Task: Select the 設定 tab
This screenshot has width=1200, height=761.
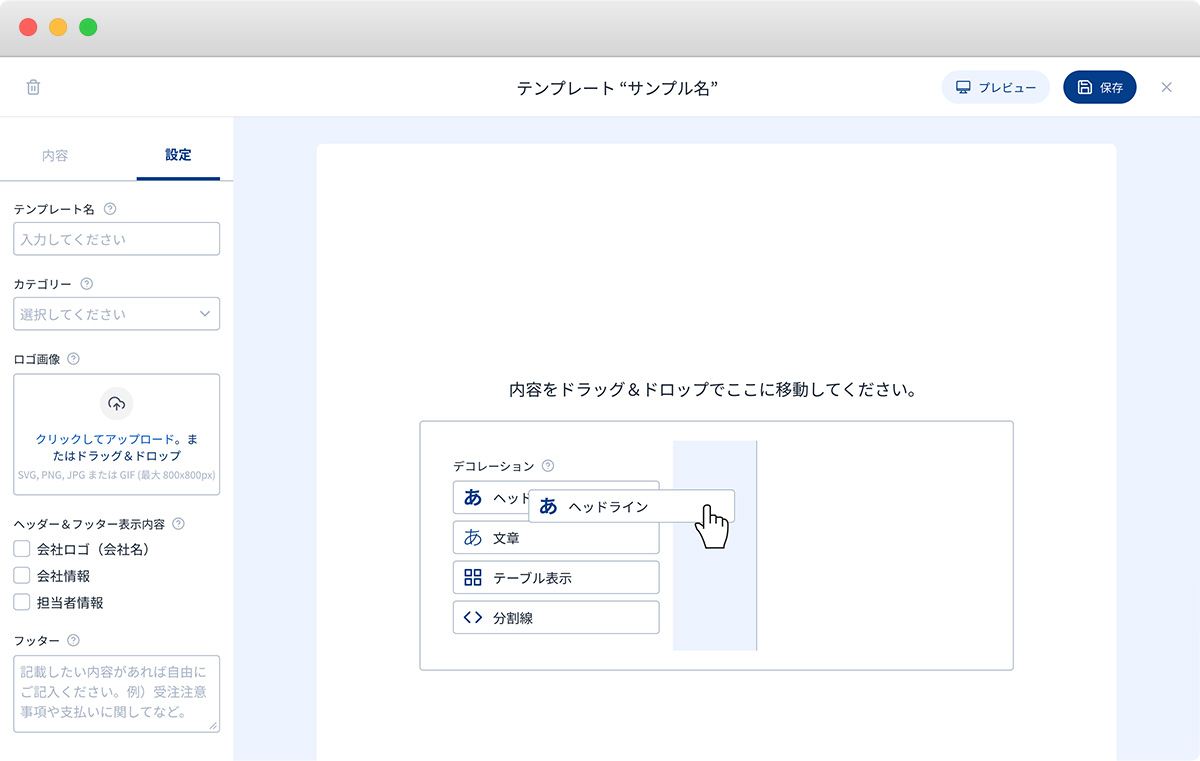Action: 178,155
